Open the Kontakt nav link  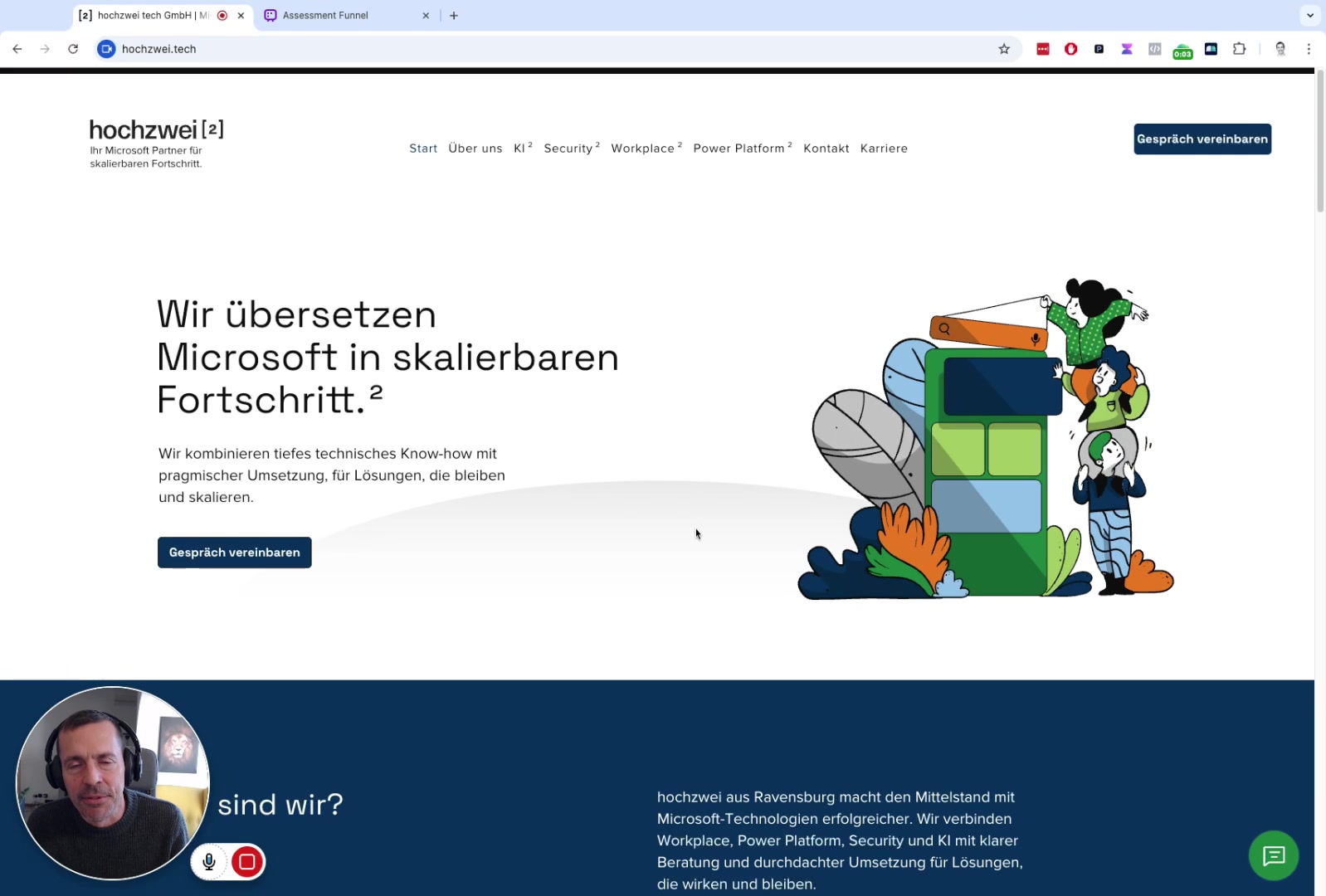pos(826,149)
